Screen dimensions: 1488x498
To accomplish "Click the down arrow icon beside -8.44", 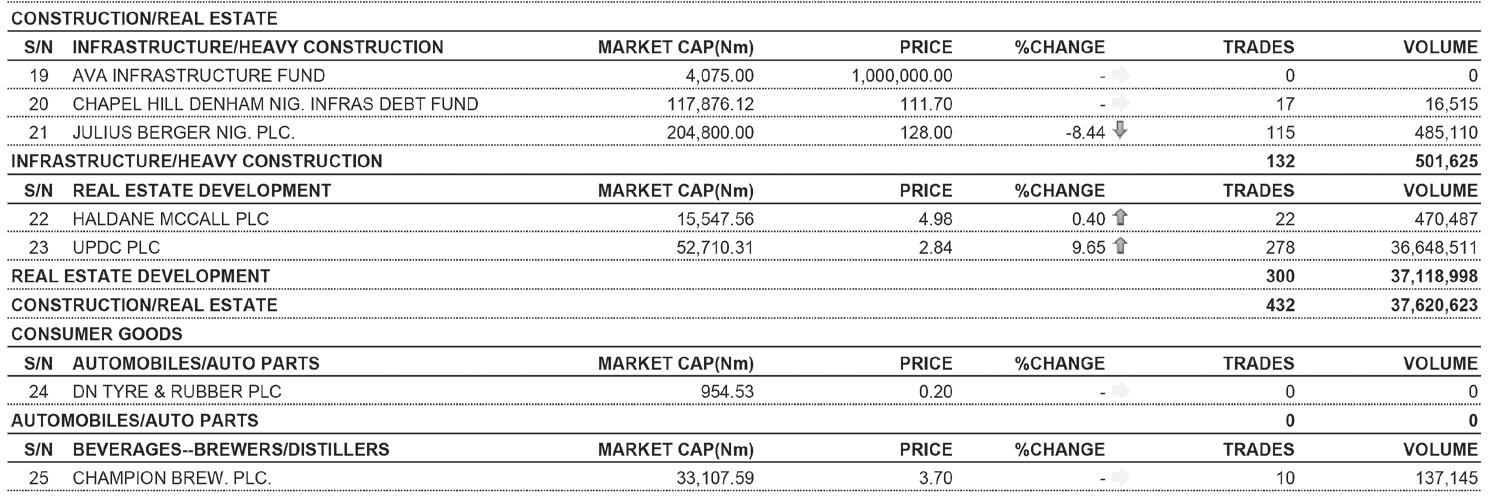I will pos(1118,132).
